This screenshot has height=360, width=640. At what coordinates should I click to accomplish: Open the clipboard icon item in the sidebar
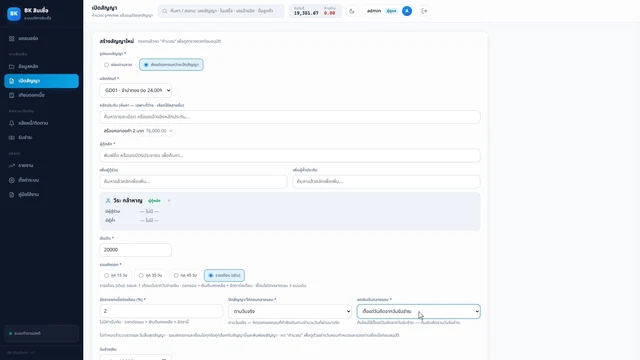[x=11, y=95]
